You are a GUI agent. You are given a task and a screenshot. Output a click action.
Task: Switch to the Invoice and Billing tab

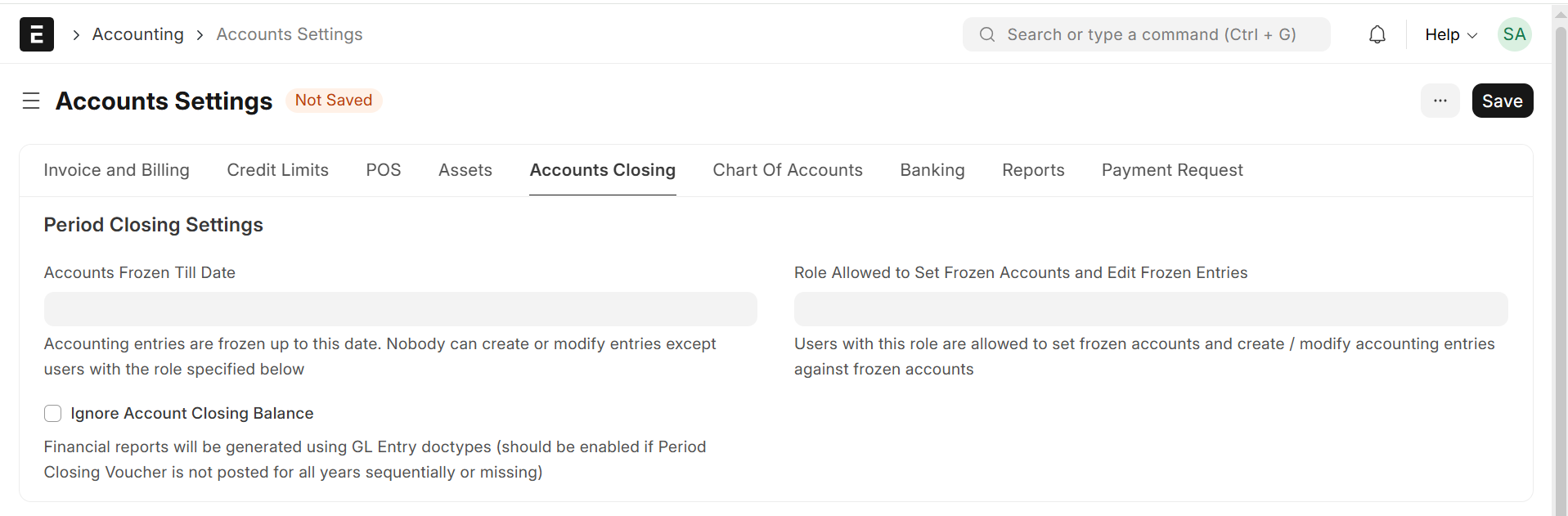(x=116, y=170)
